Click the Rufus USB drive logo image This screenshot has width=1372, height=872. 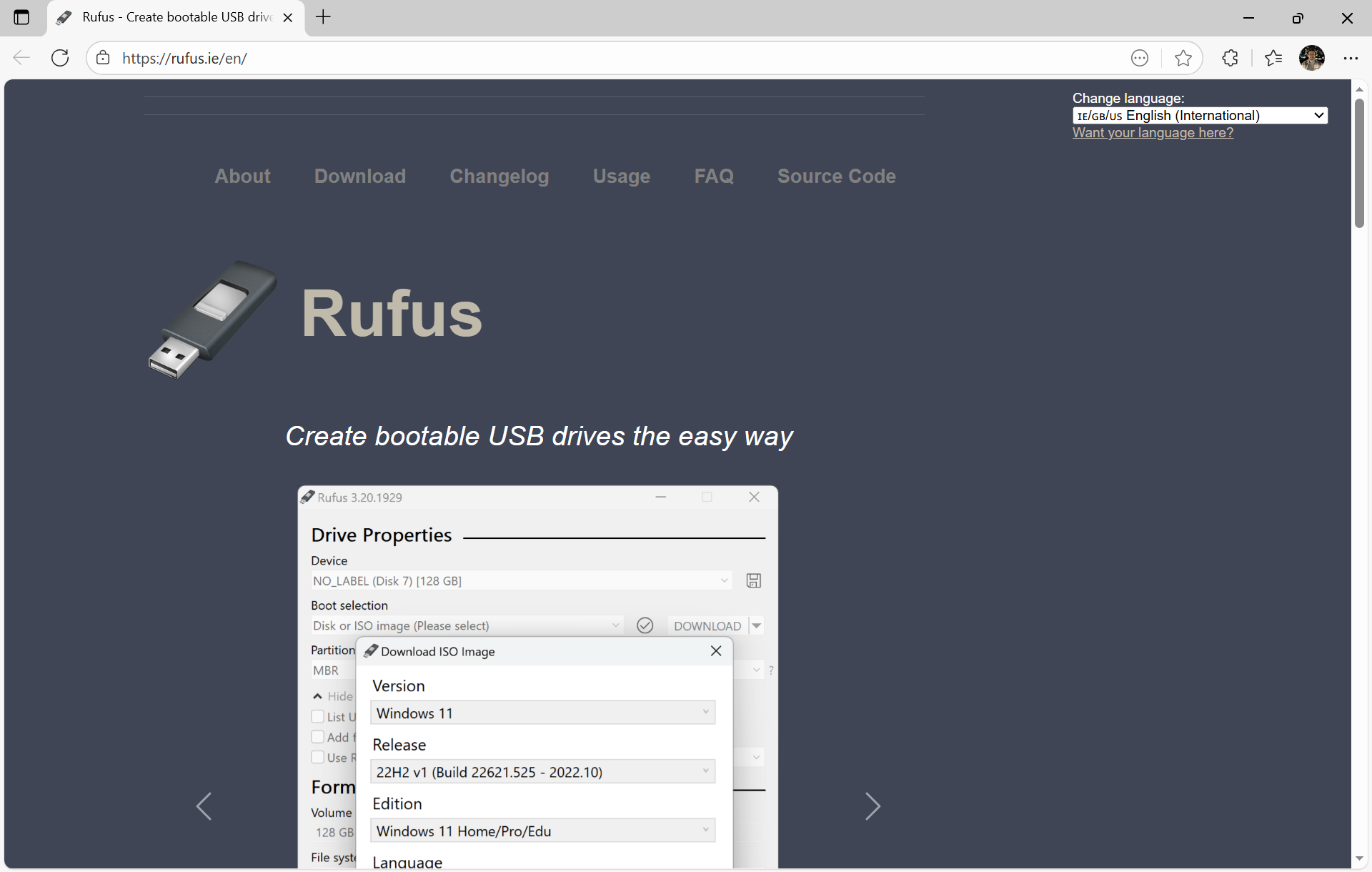212,319
